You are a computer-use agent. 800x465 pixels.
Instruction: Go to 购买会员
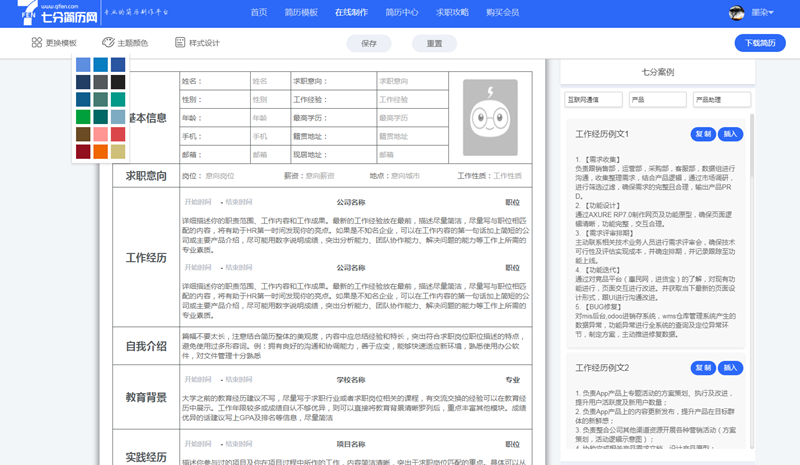(502, 12)
